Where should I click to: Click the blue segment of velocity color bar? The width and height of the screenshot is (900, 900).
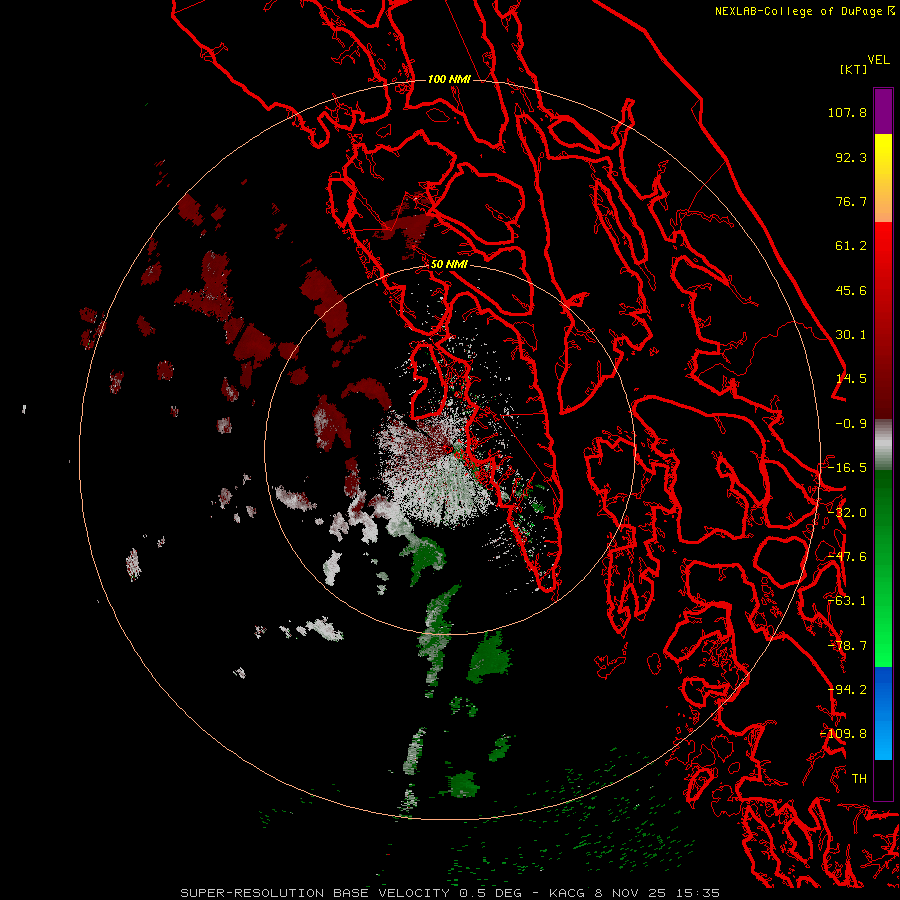pyautogui.click(x=883, y=713)
